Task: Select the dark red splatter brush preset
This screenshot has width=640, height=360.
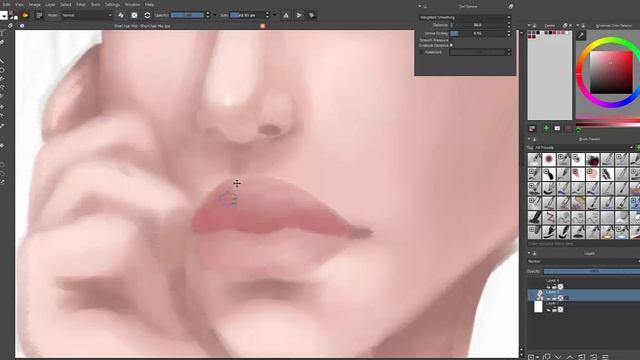Action: pos(592,159)
